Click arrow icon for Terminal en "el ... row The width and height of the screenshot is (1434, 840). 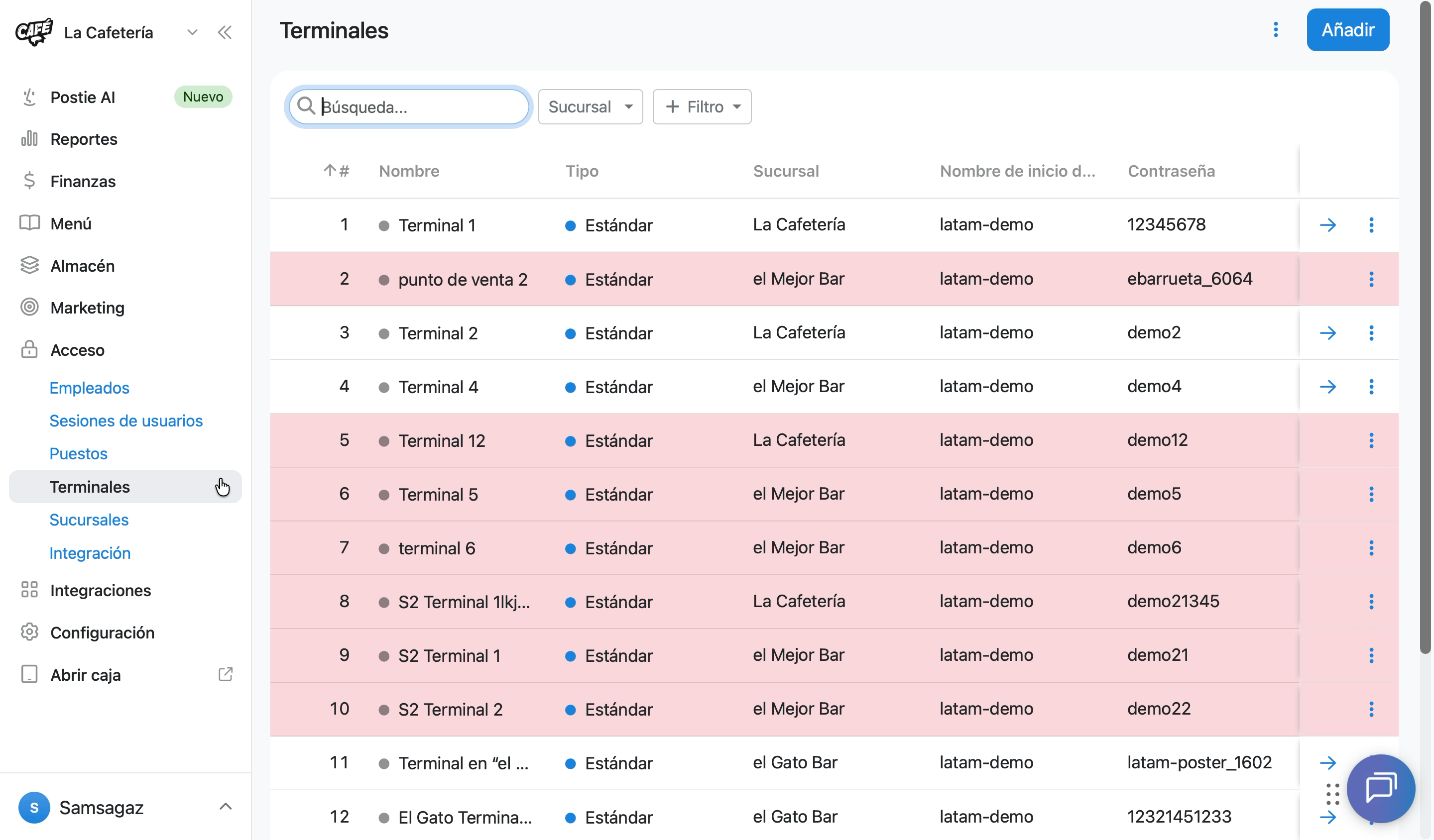click(1327, 763)
